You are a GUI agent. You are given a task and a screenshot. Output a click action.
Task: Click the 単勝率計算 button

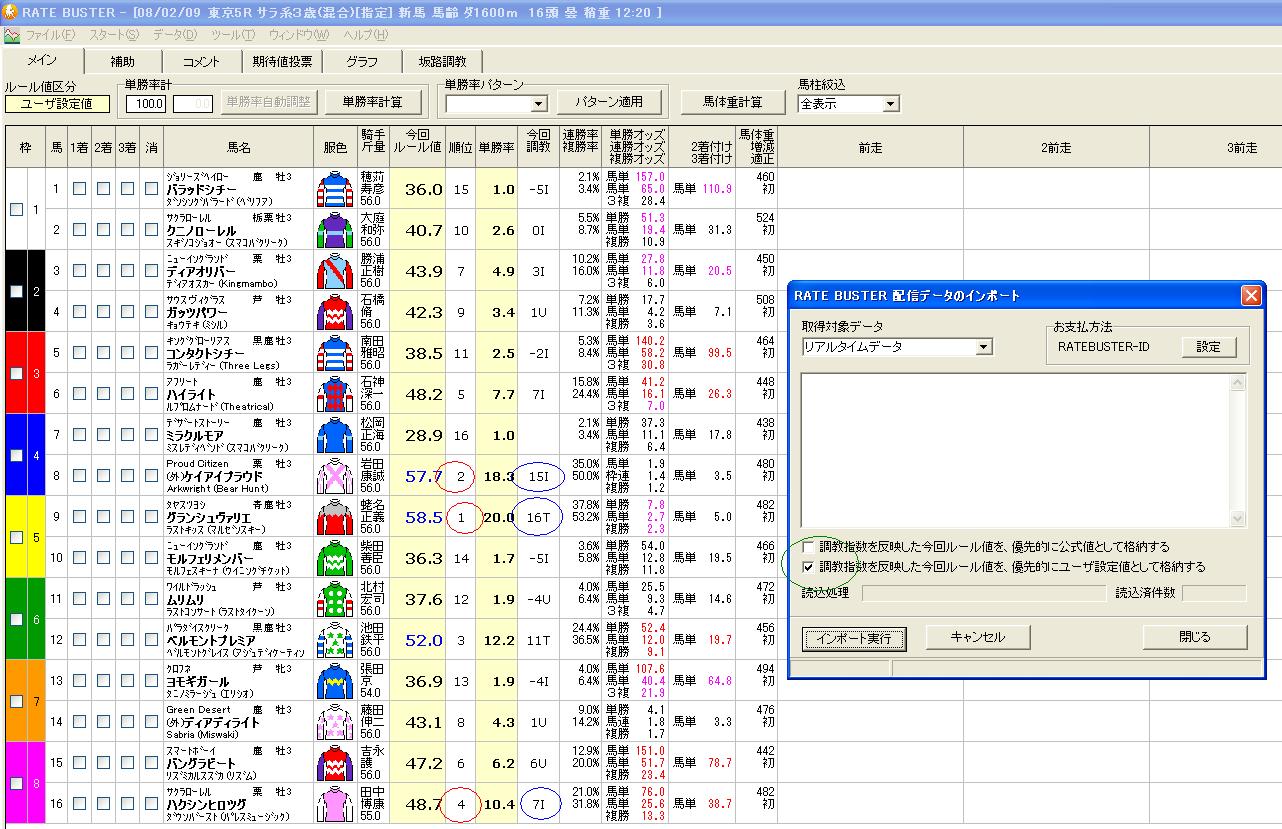[373, 101]
